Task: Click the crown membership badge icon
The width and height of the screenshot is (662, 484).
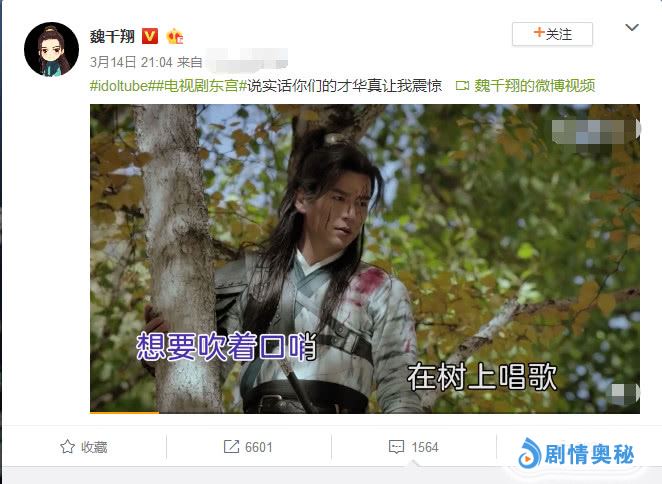Action: pos(174,36)
